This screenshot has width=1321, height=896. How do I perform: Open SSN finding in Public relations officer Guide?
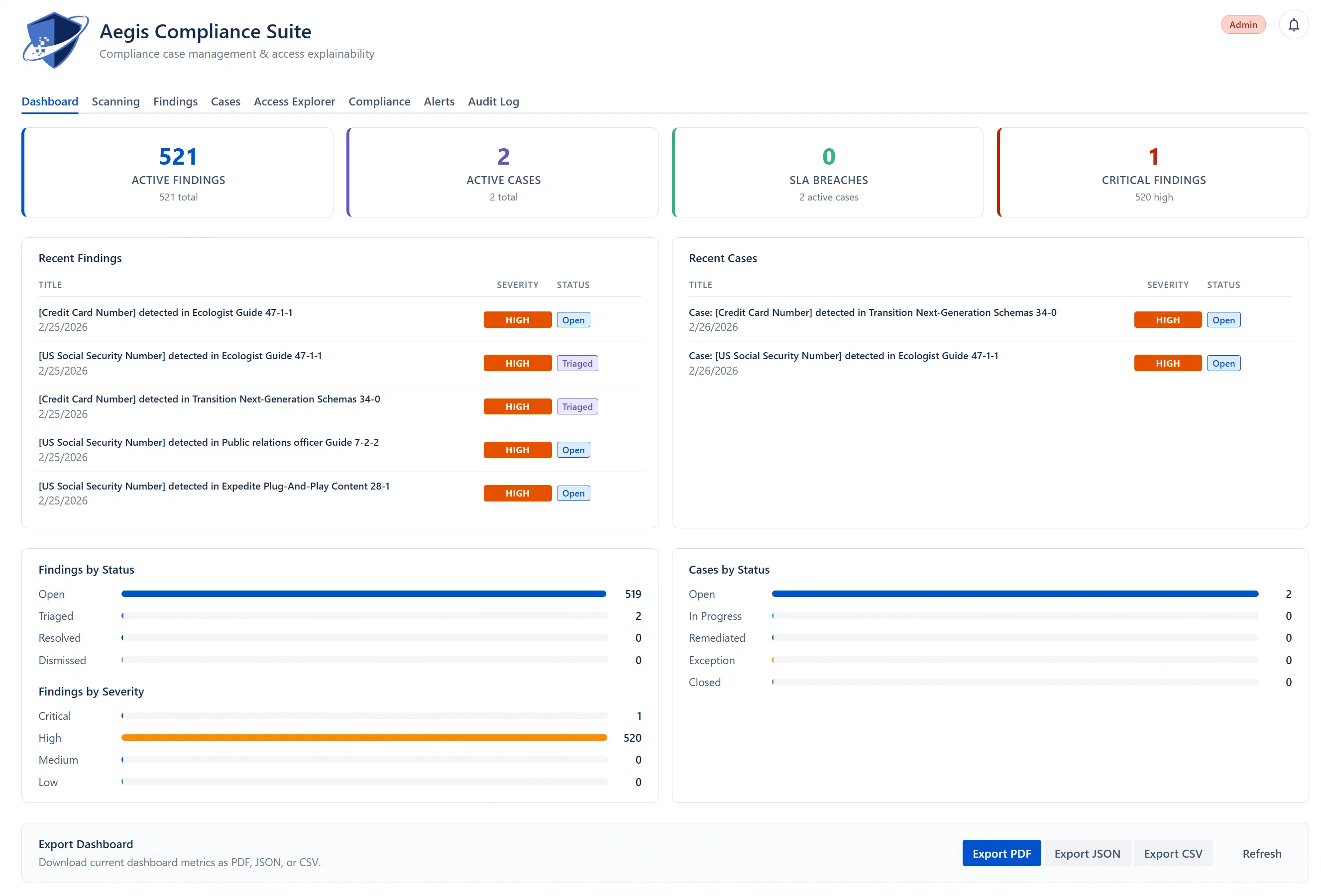pos(209,442)
